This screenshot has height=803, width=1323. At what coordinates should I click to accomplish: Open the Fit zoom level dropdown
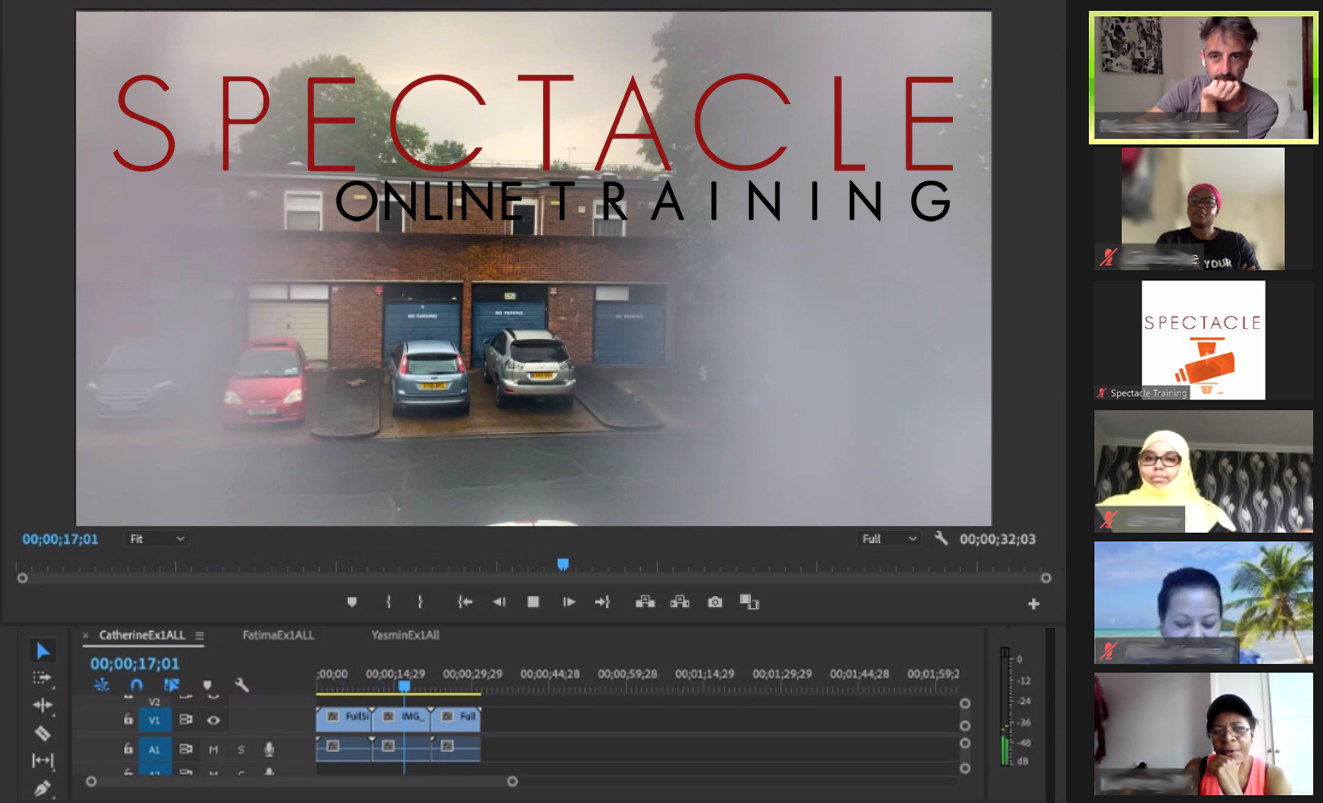pyautogui.click(x=157, y=539)
